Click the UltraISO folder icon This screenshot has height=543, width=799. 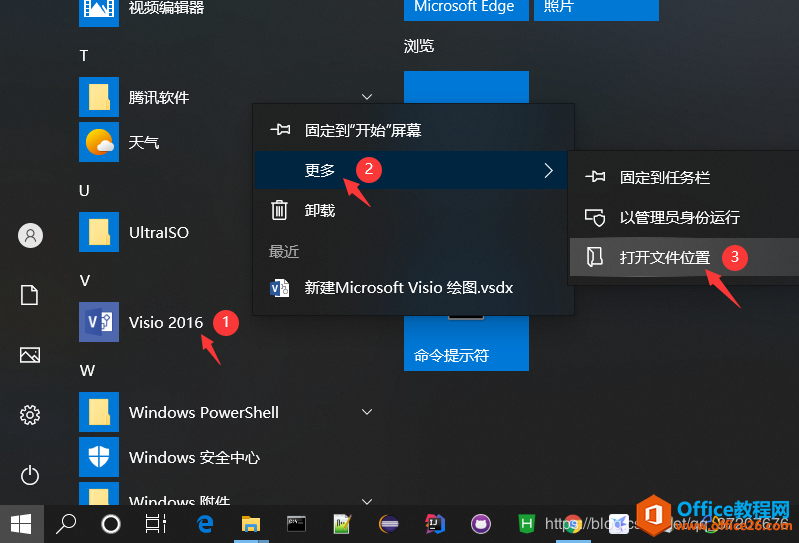99,232
